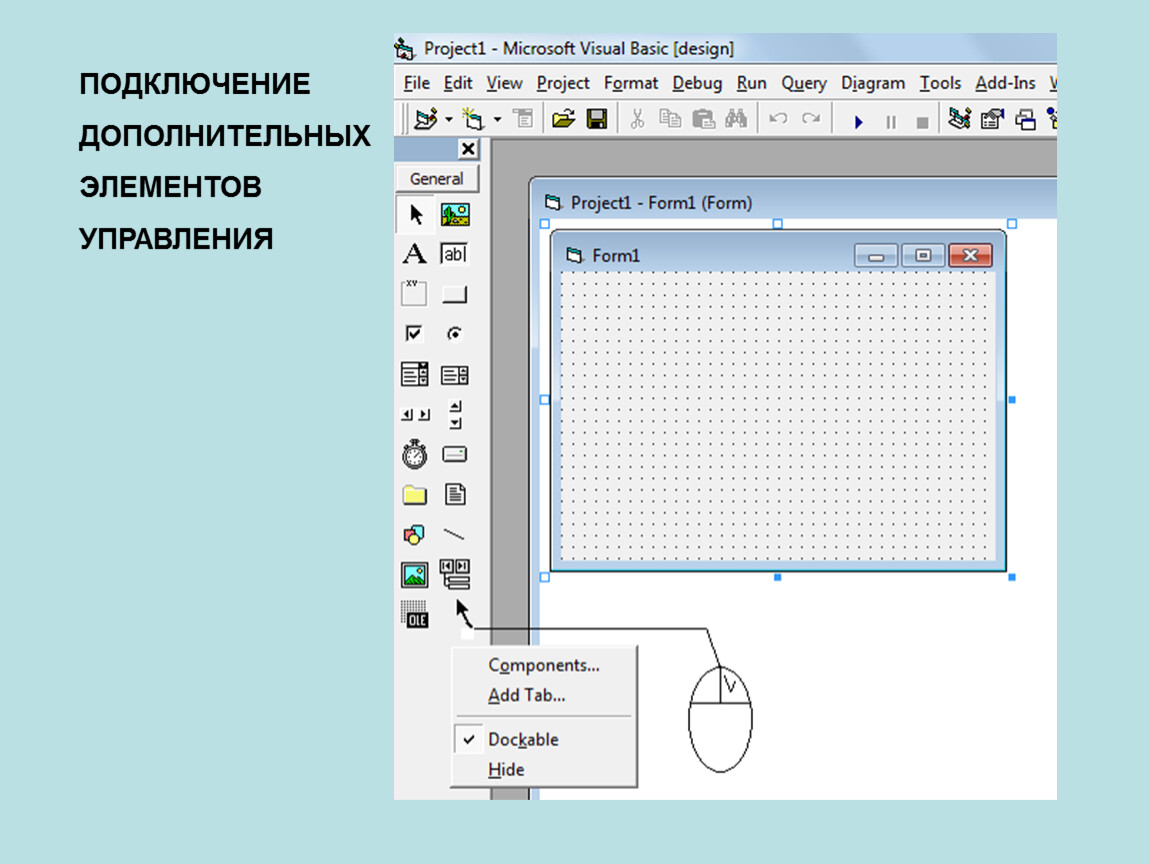Select the OptionButton control tool
The height and width of the screenshot is (864, 1150).
455,334
